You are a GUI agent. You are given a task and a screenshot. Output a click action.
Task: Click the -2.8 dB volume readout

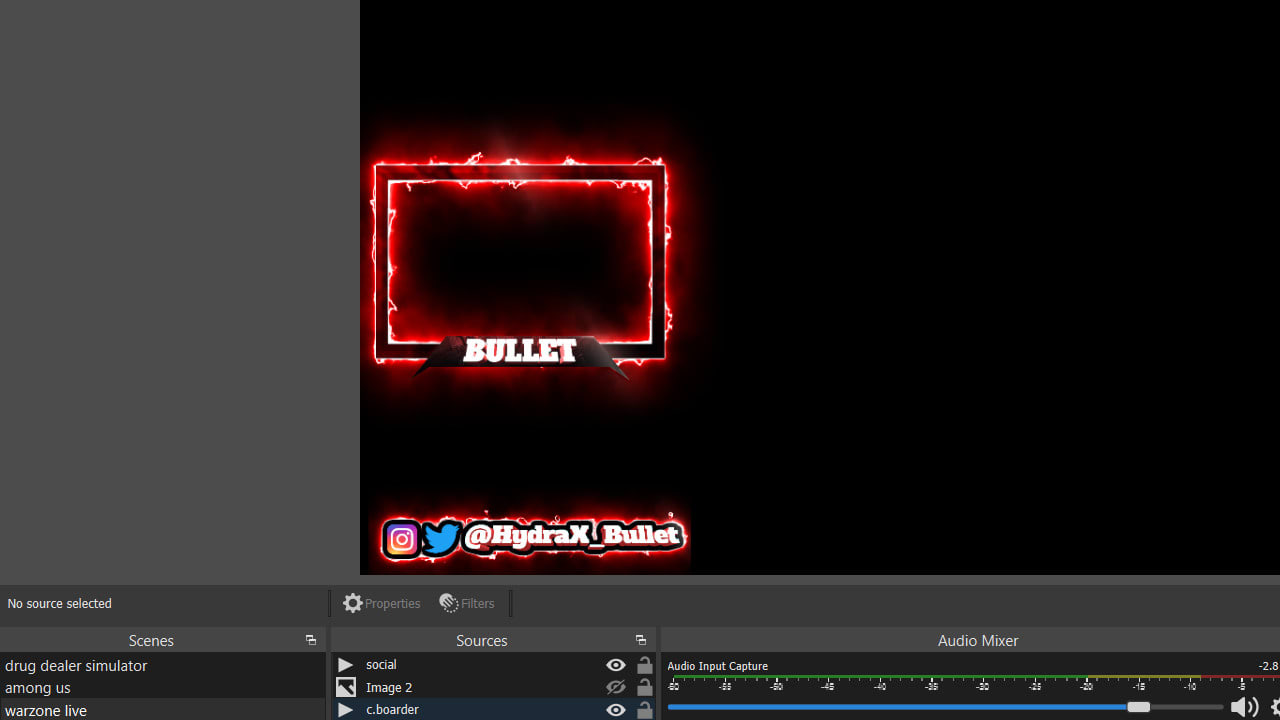point(1268,666)
